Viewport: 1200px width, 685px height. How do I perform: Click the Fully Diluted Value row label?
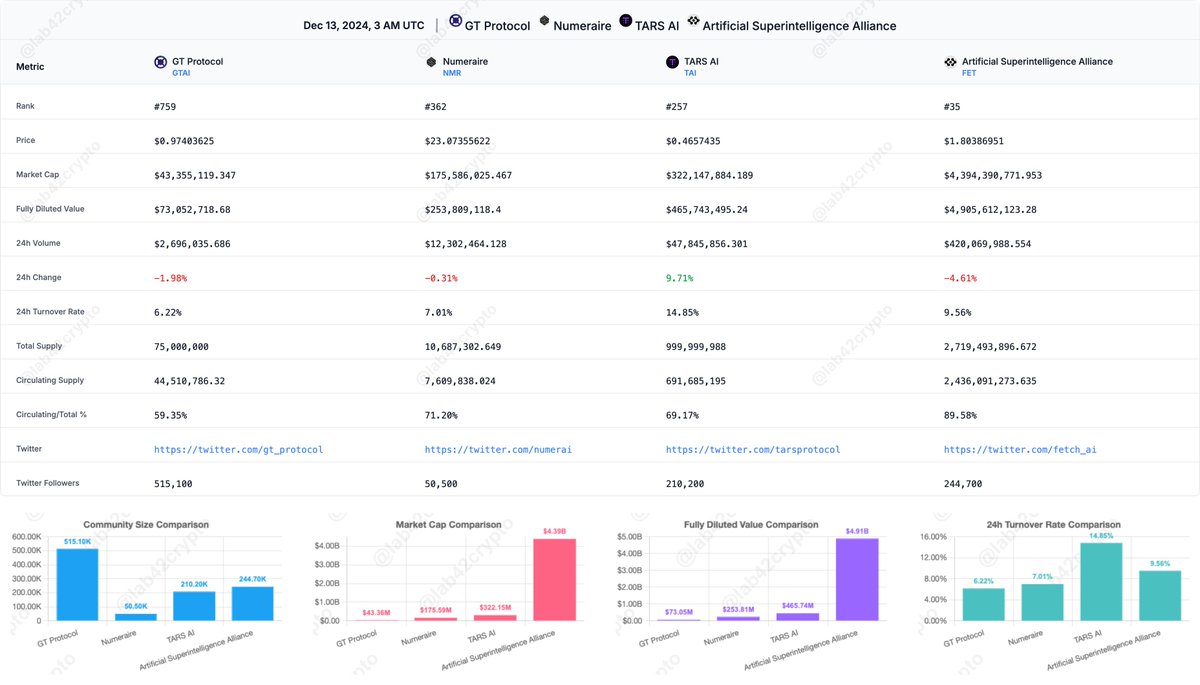pos(50,209)
